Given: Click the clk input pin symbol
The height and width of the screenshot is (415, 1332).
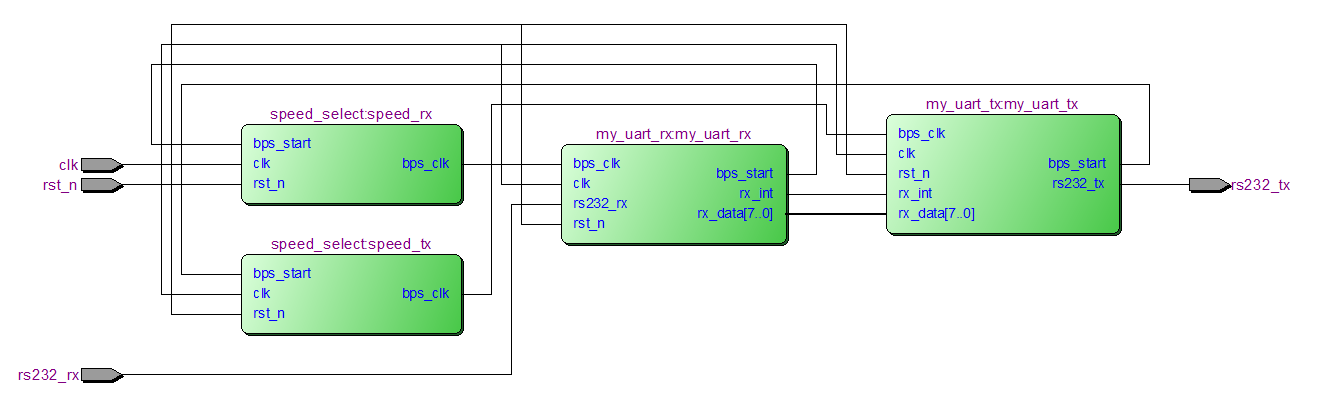Looking at the screenshot, I should pos(101,164).
